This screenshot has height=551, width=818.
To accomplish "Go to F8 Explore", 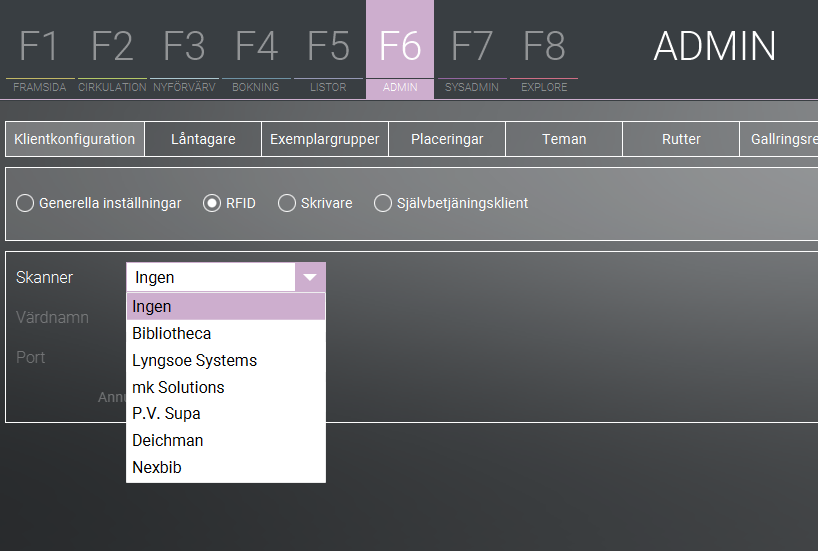I will [544, 50].
